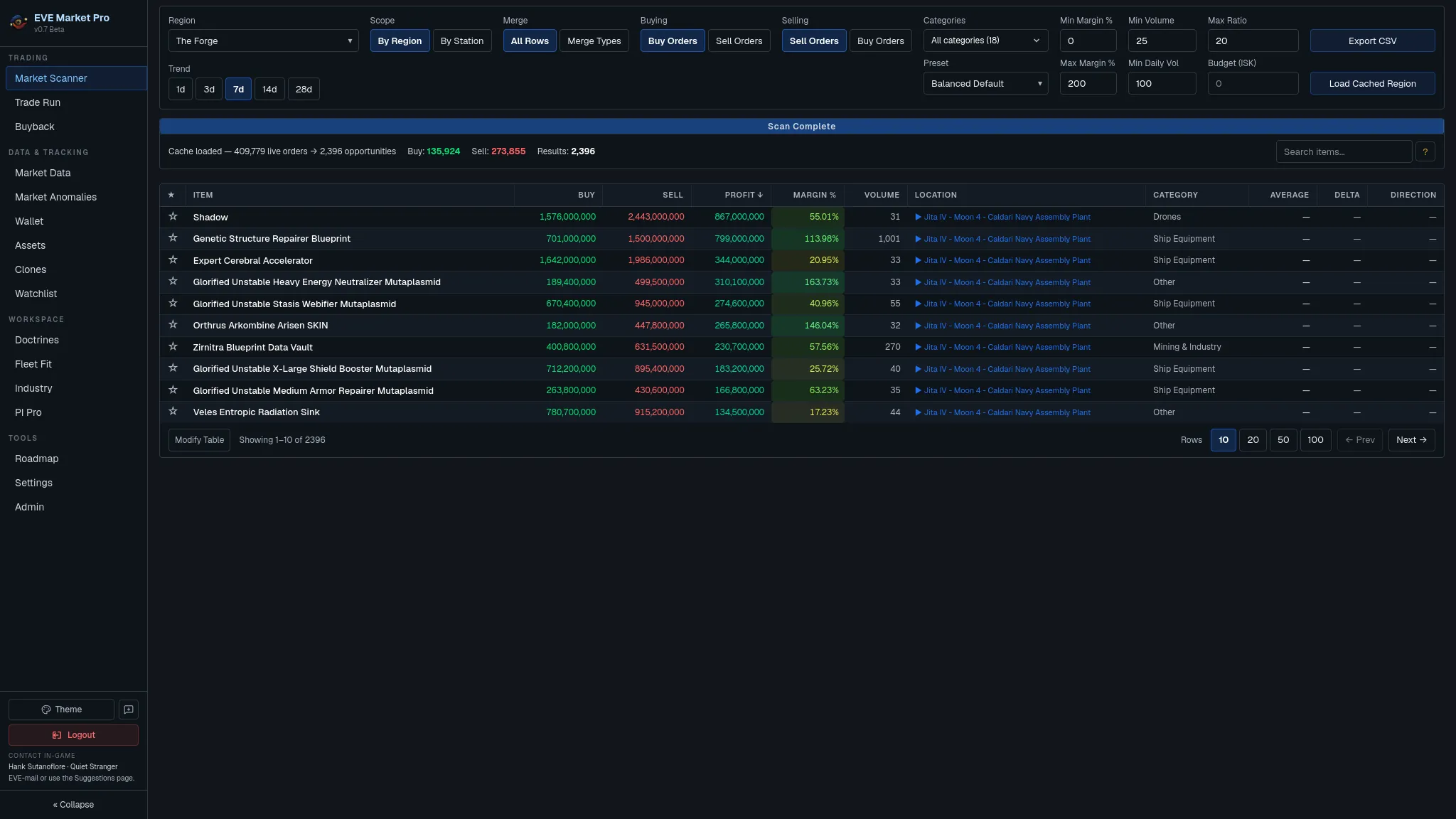Set Selling to Sell Orders
Viewport: 1456px width, 819px height.
[814, 41]
